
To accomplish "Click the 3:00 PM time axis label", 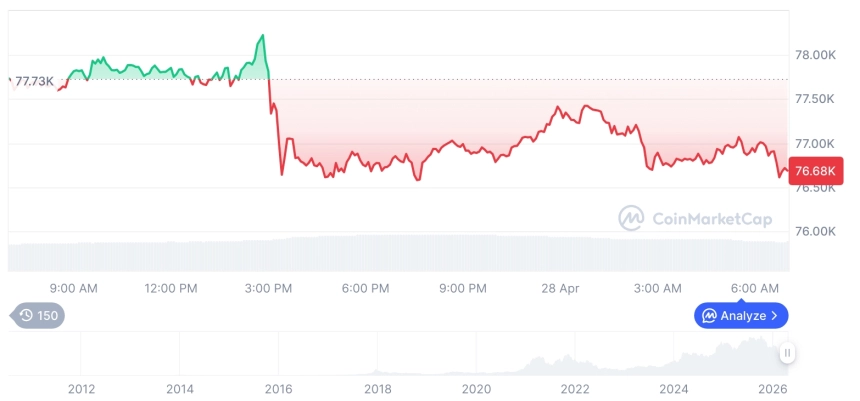I will pyautogui.click(x=267, y=288).
